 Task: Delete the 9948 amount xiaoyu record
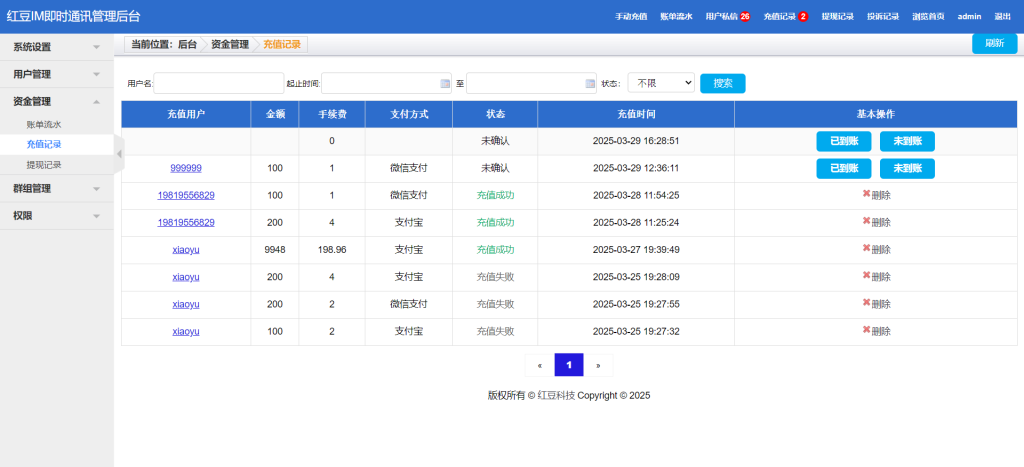coord(876,250)
